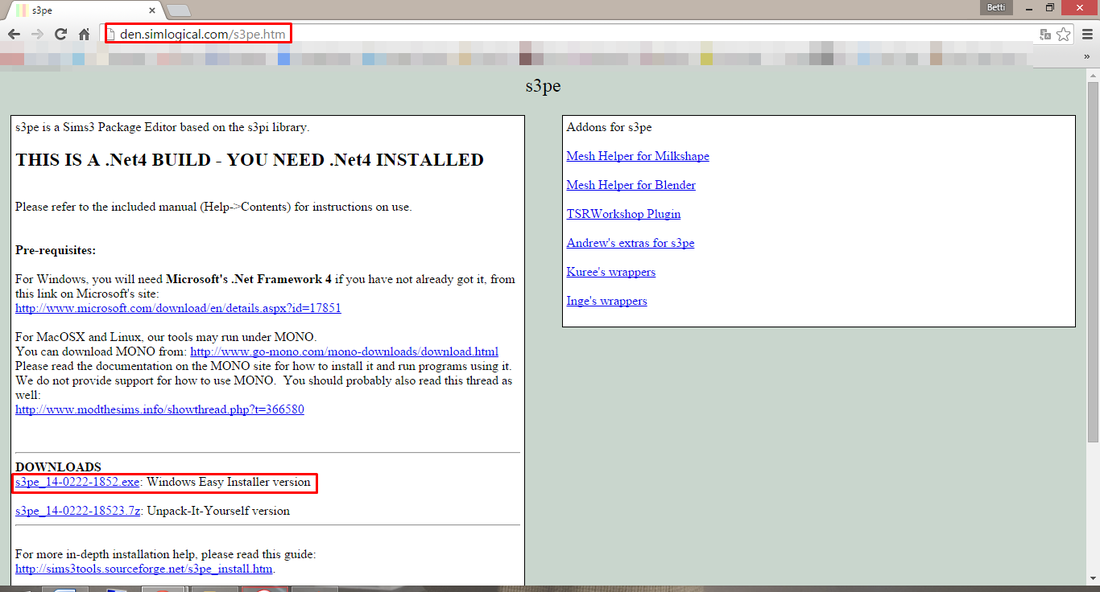The width and height of the screenshot is (1100, 592).
Task: Click the translate page icon in address bar
Action: 1045,34
